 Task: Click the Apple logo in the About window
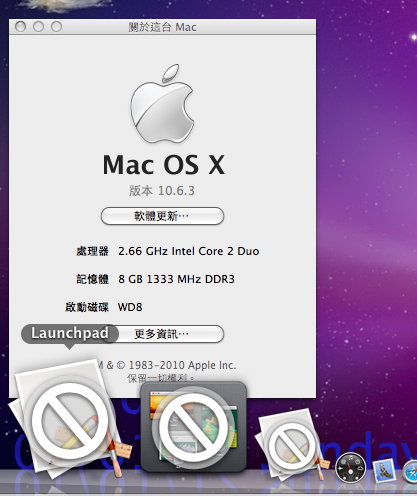162,104
